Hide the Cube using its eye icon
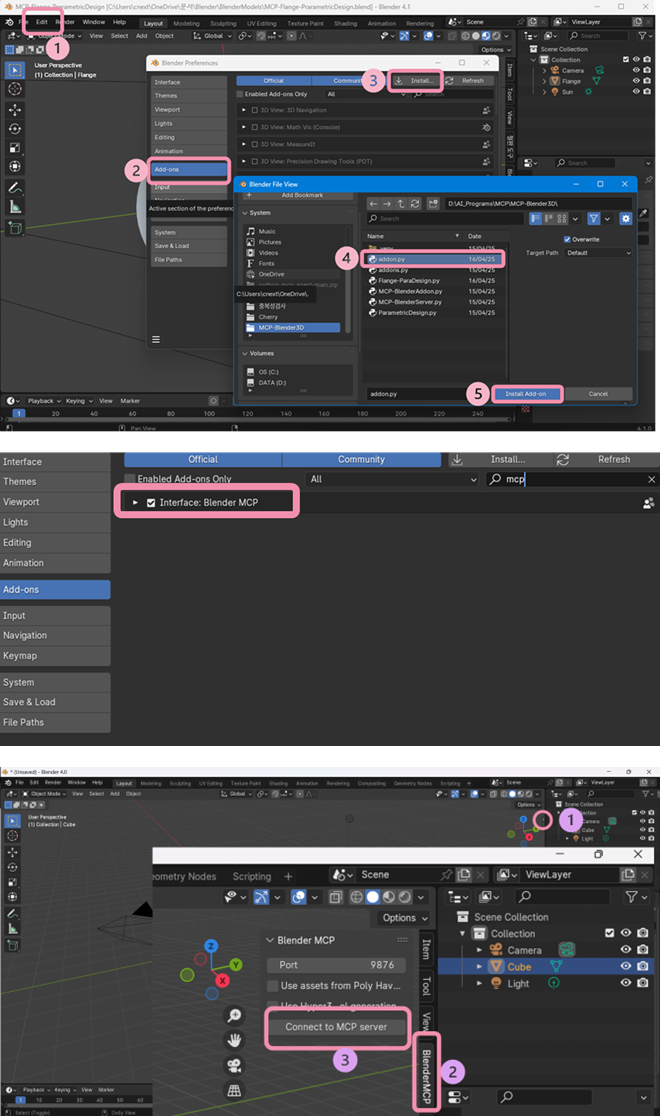The height and width of the screenshot is (1116, 660). click(x=626, y=967)
